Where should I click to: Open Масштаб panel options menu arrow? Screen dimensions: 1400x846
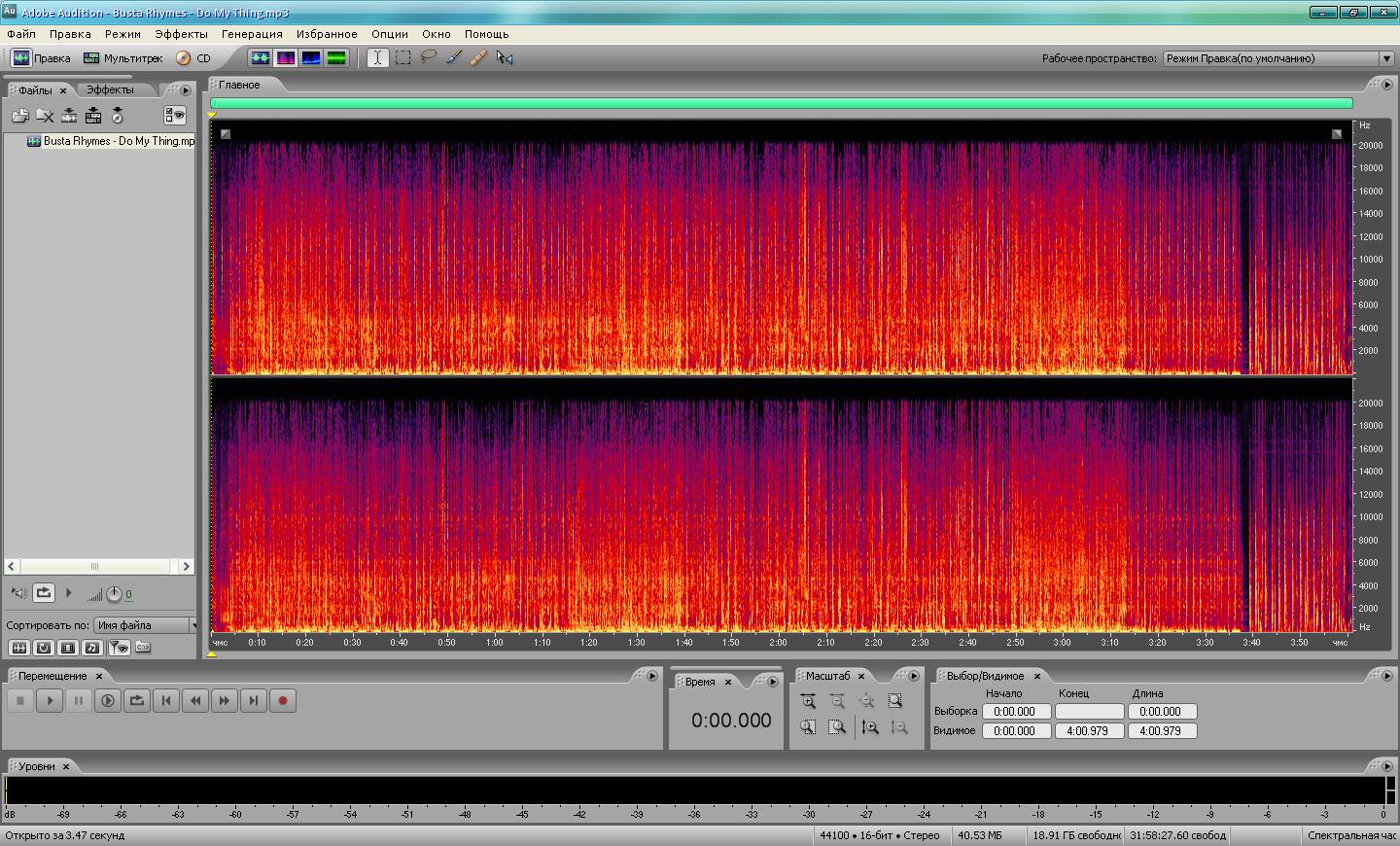(913, 676)
